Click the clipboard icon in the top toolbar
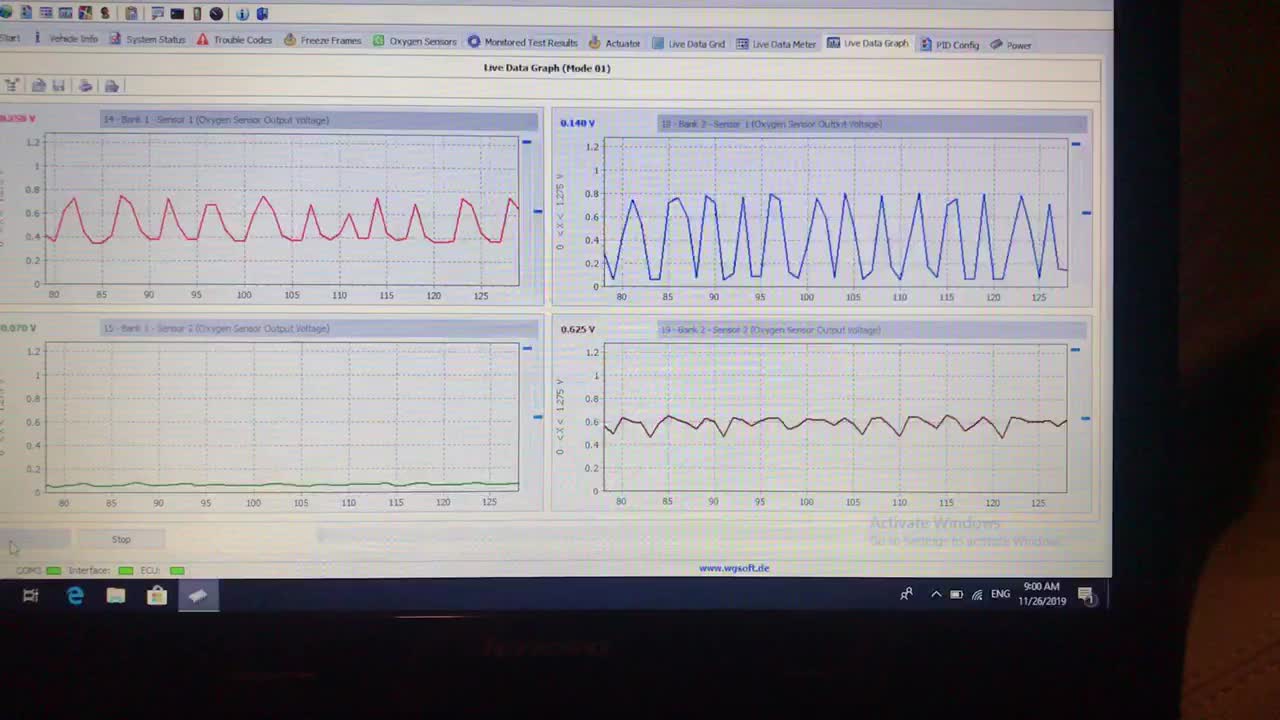 tap(131, 13)
